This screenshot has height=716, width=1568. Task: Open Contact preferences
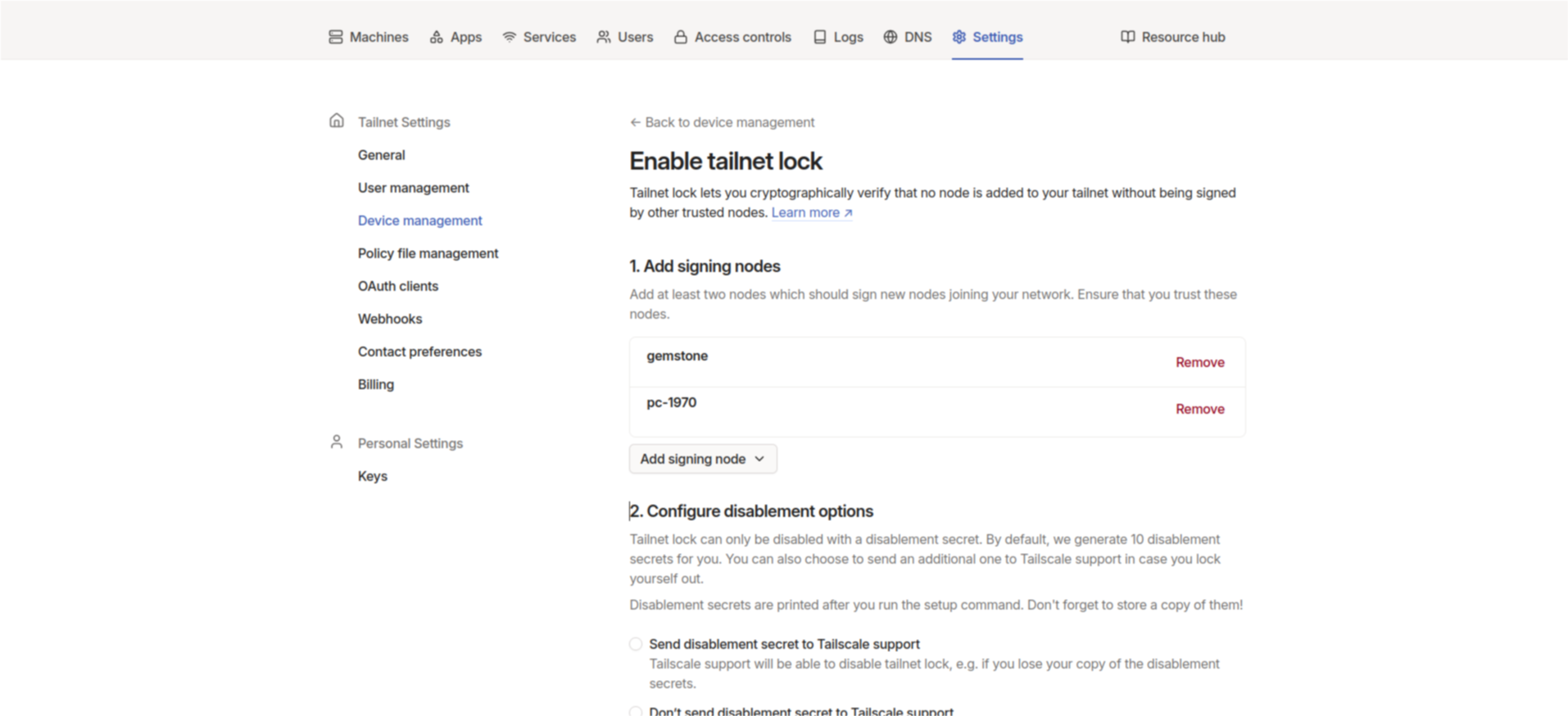(420, 351)
